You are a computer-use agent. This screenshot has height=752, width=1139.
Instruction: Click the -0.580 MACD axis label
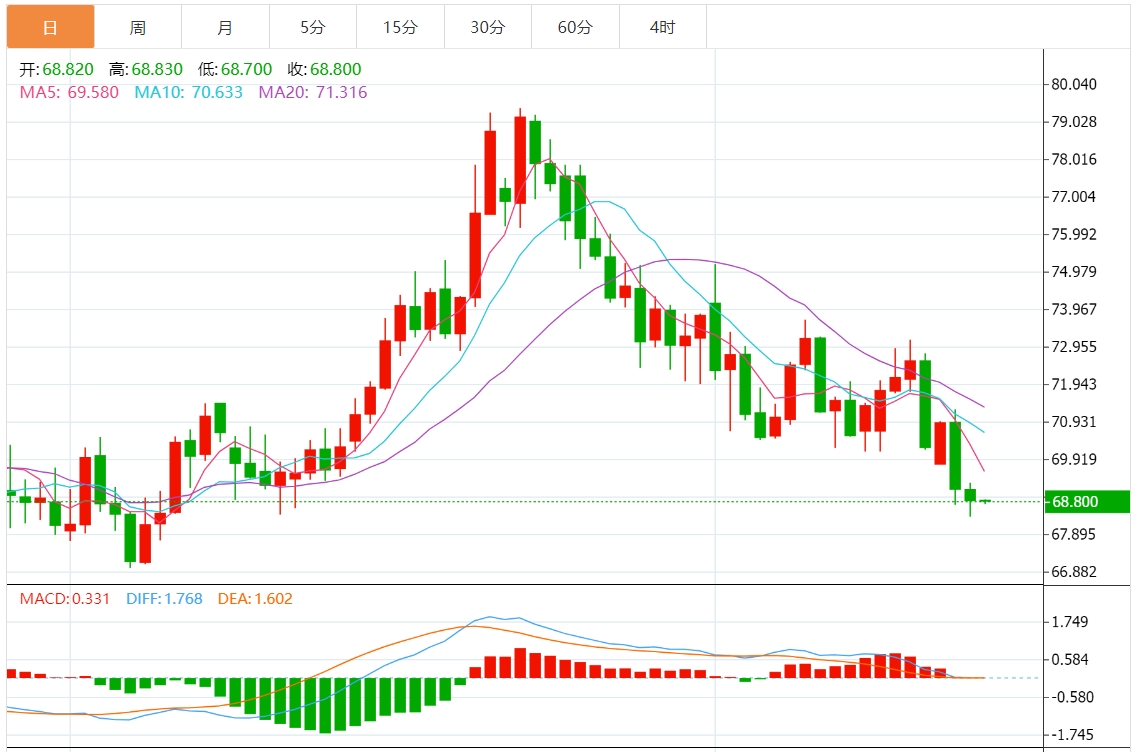(x=1073, y=697)
